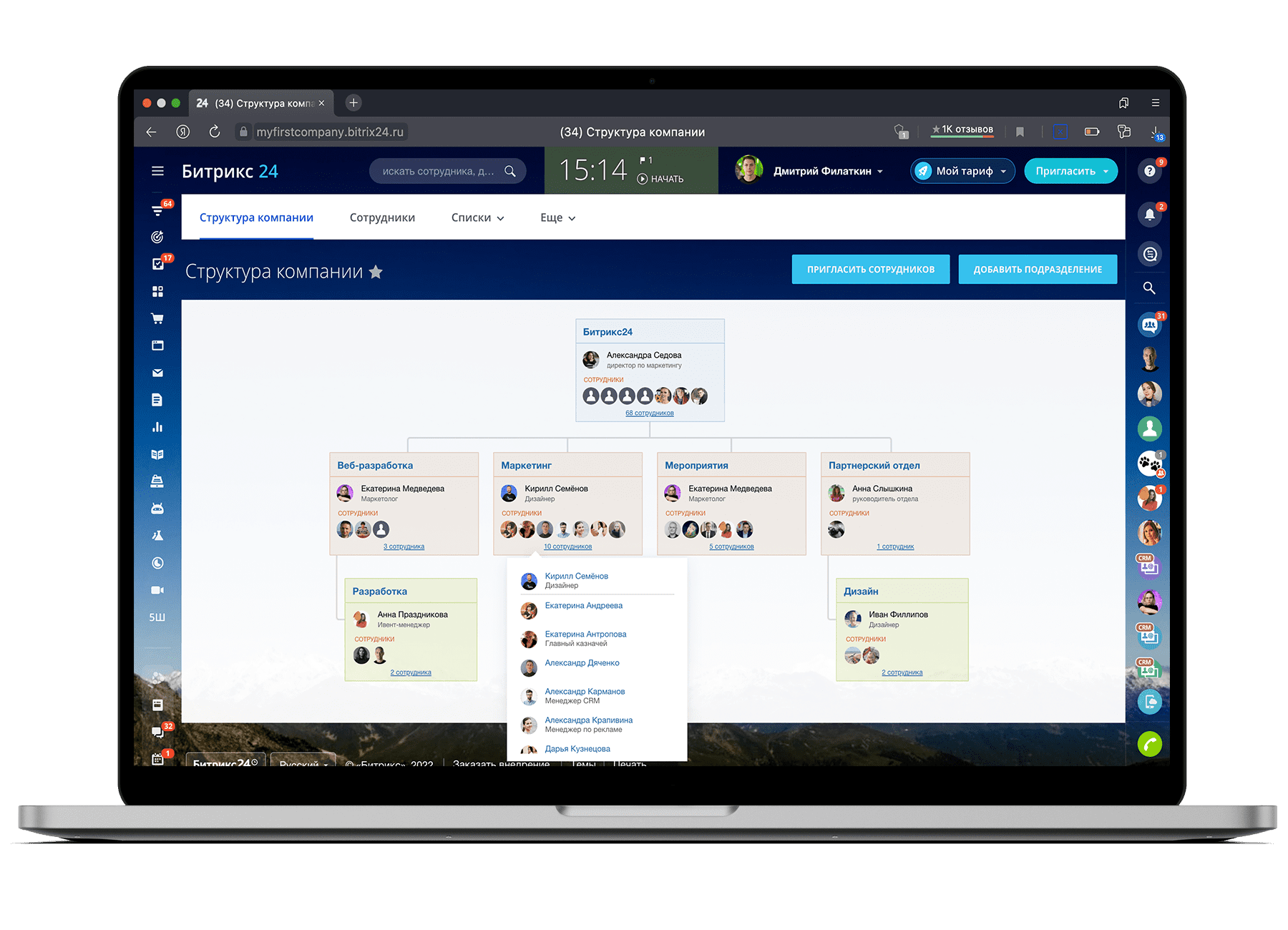Click the search employee input field
This screenshot has height=930, width=1288.
click(x=447, y=171)
